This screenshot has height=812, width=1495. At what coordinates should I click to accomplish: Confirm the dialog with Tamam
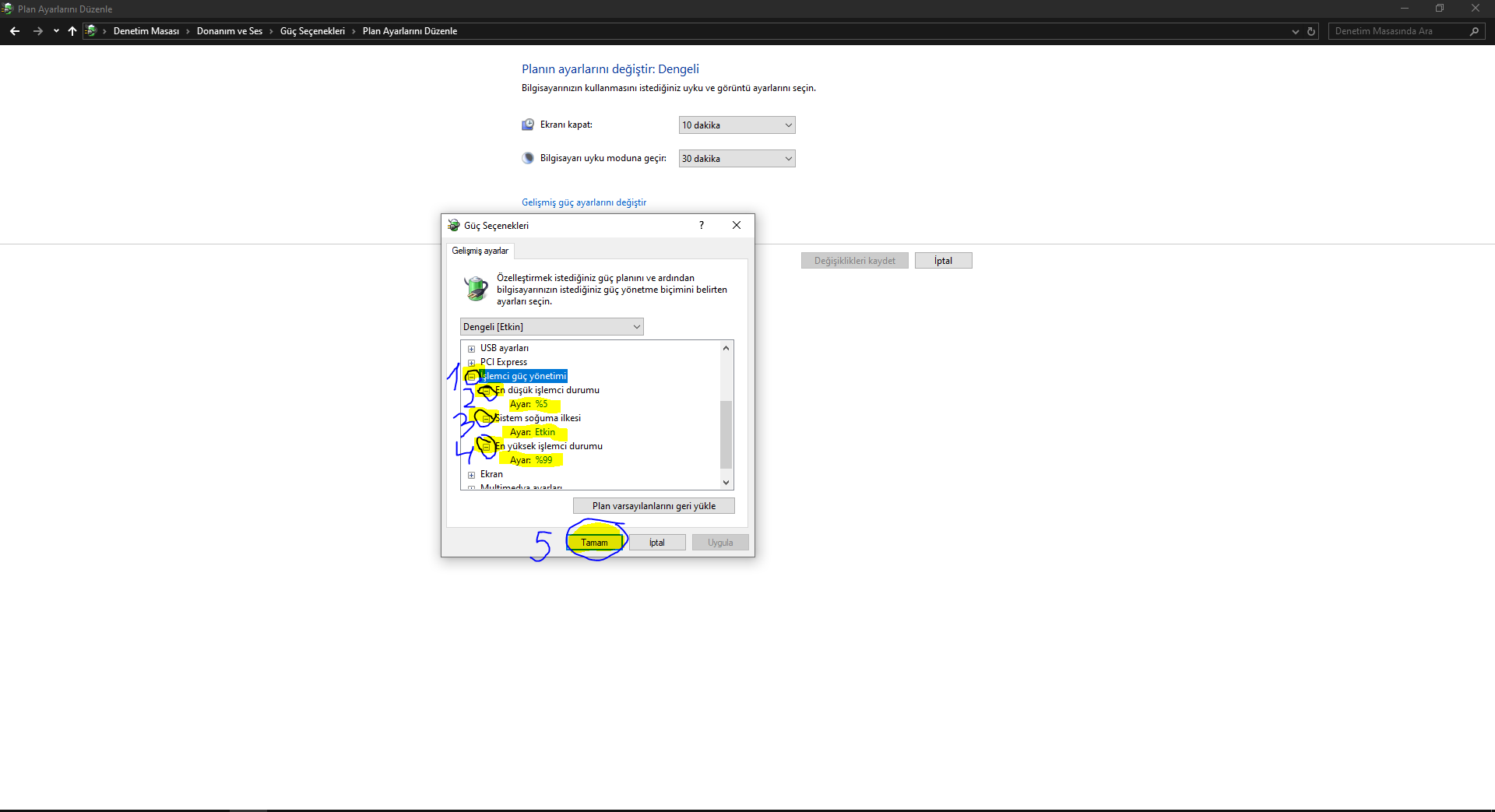(594, 543)
